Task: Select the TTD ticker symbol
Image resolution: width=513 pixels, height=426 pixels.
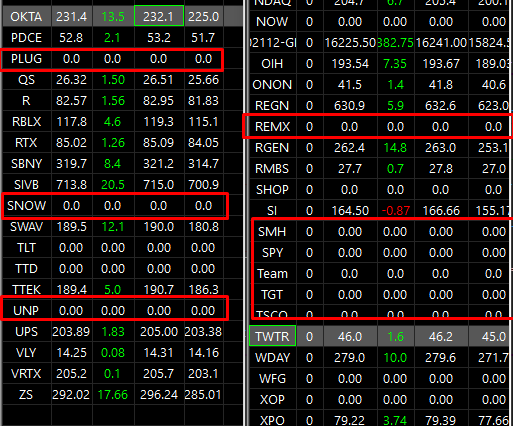Action: [x=26, y=269]
